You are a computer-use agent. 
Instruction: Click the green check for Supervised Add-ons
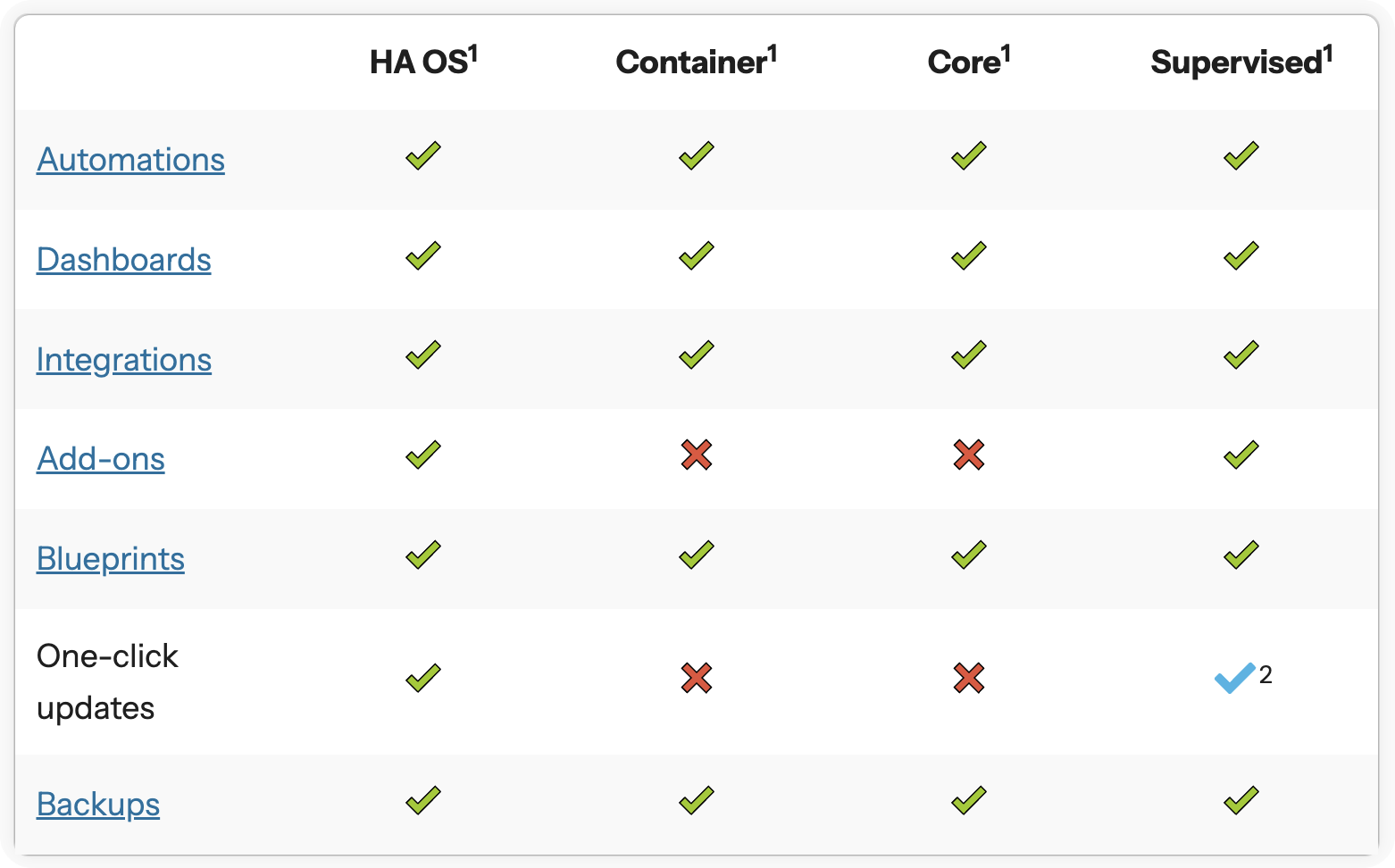1241,455
